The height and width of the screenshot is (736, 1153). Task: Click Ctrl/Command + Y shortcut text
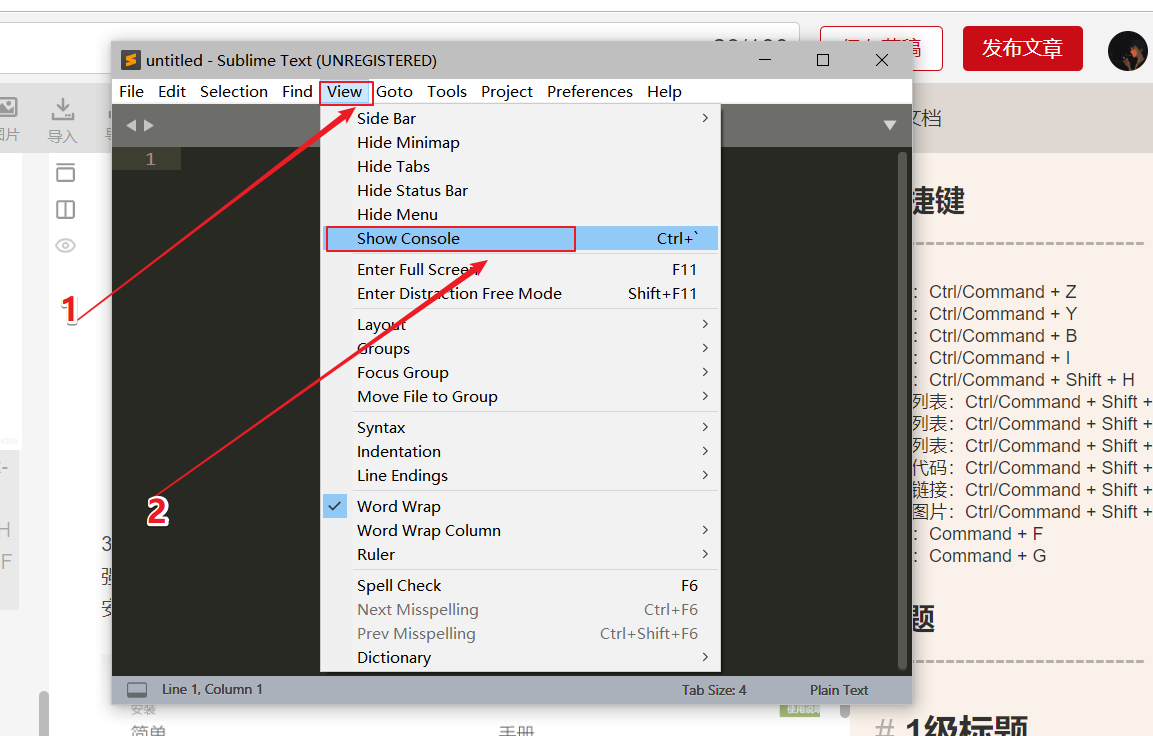click(x=1003, y=314)
